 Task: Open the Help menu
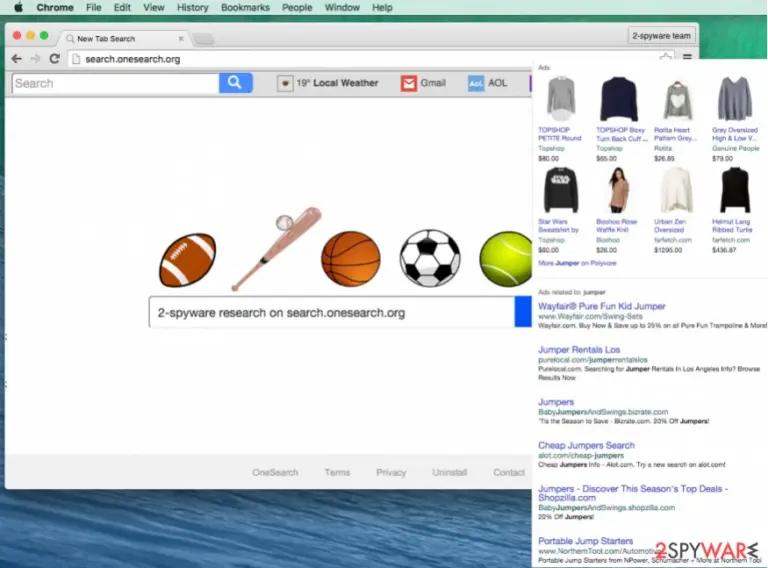tap(382, 7)
